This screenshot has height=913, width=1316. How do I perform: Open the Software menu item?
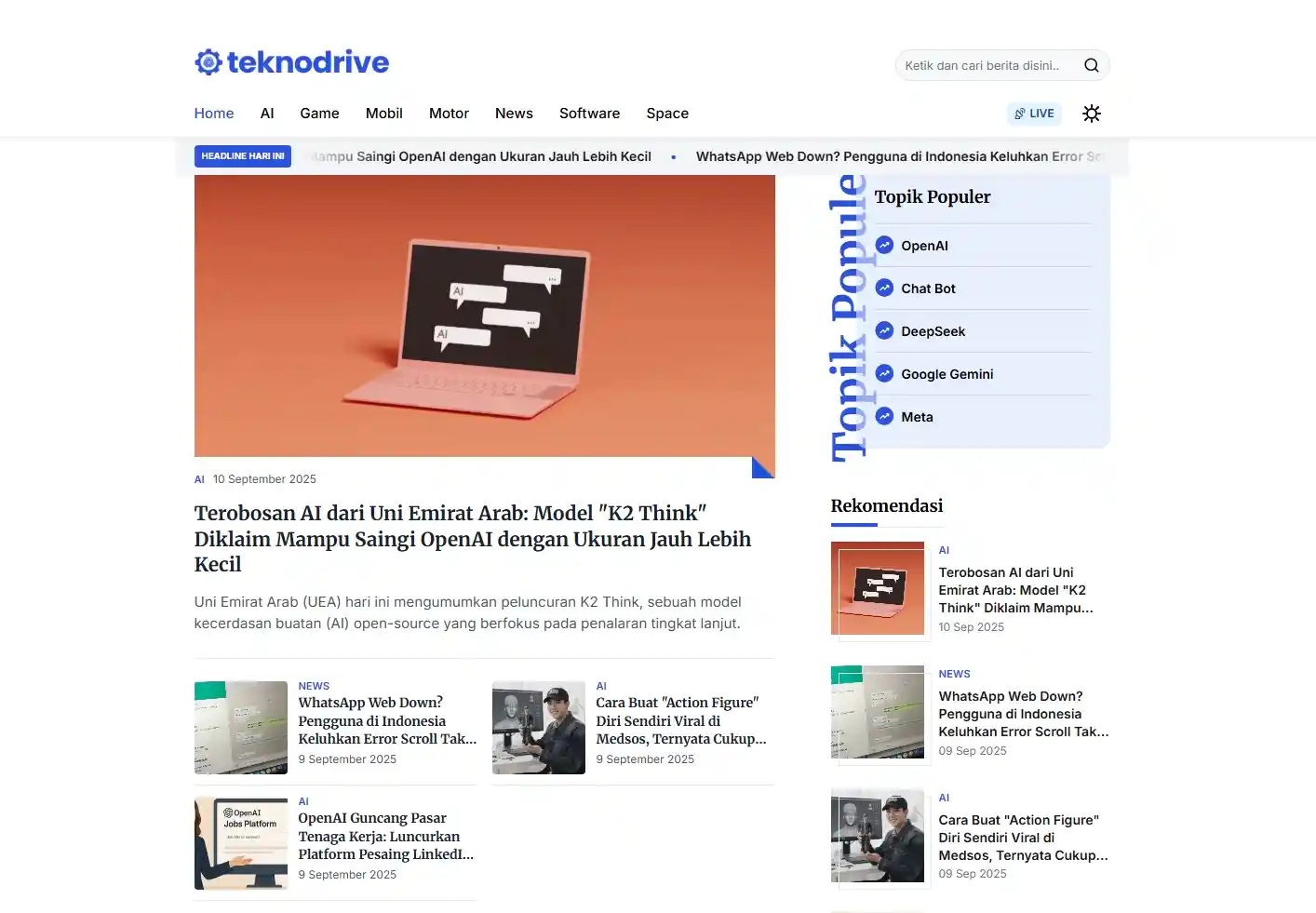pyautogui.click(x=589, y=114)
